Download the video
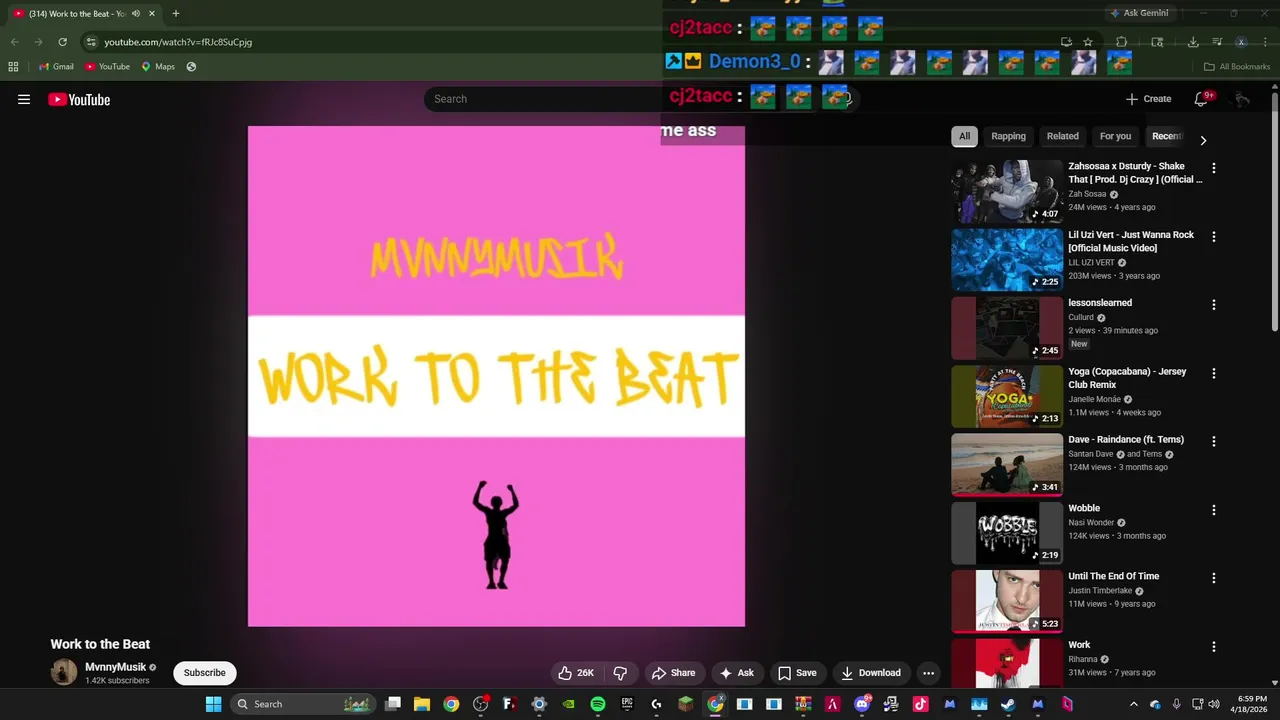Image resolution: width=1280 pixels, height=720 pixels. click(871, 673)
